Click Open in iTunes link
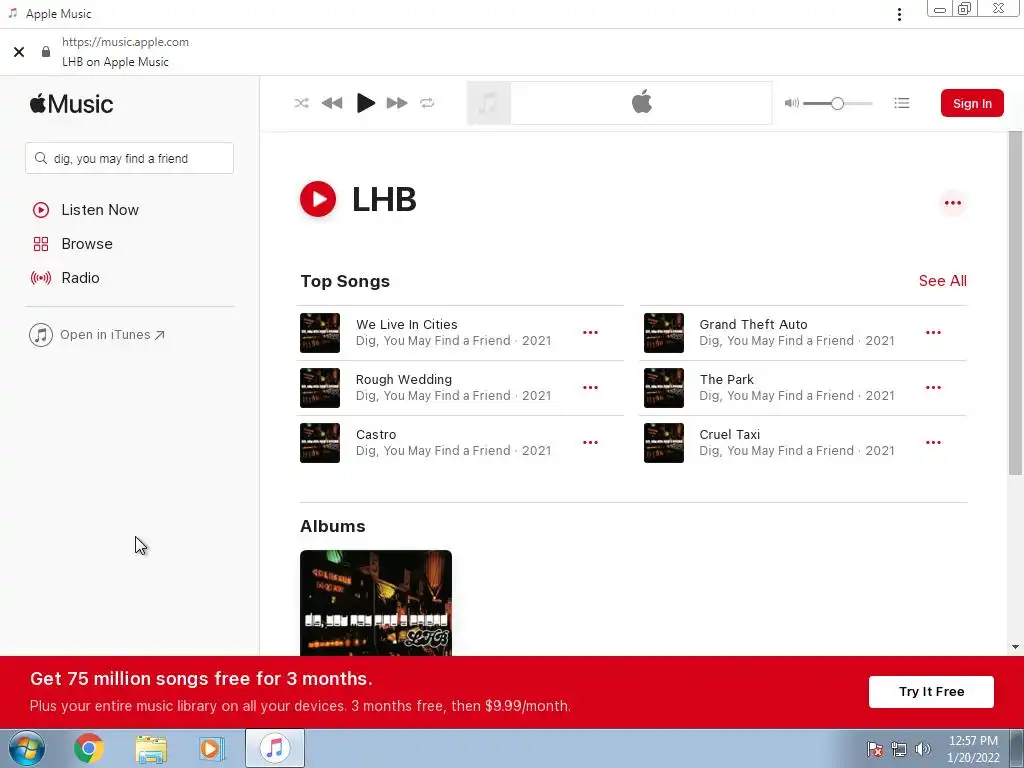 pyautogui.click(x=112, y=334)
